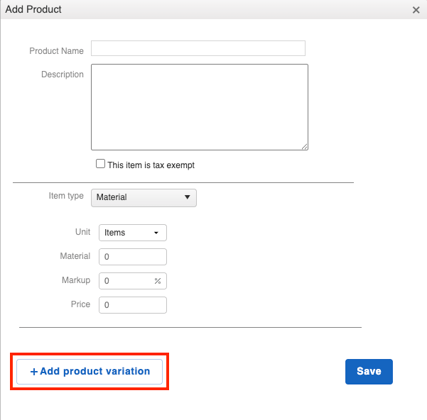The height and width of the screenshot is (420, 427).
Task: Focus the Price input field
Action: (x=133, y=305)
